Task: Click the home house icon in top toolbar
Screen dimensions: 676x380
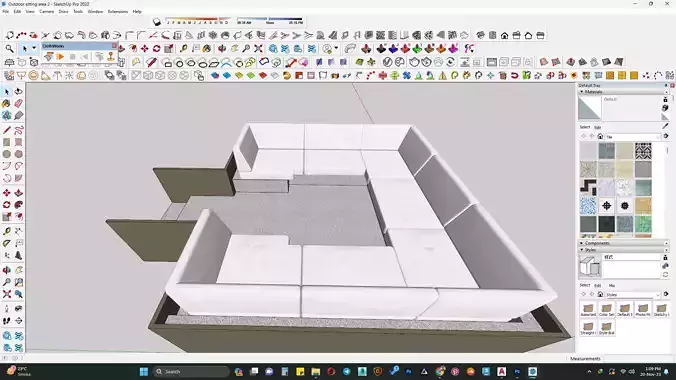Action: (x=504, y=35)
